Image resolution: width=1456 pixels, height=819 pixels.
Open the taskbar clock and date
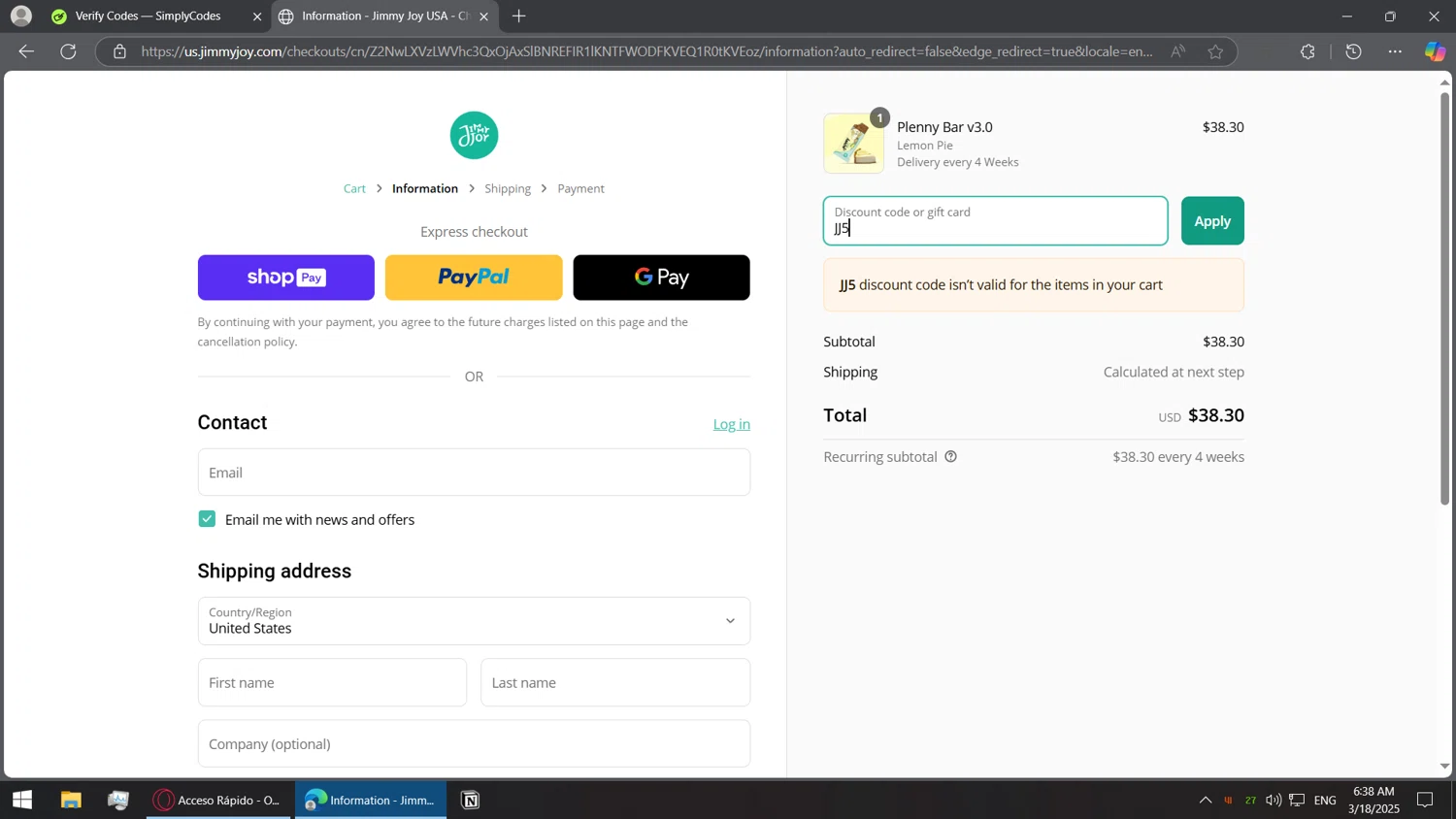coord(1373,801)
